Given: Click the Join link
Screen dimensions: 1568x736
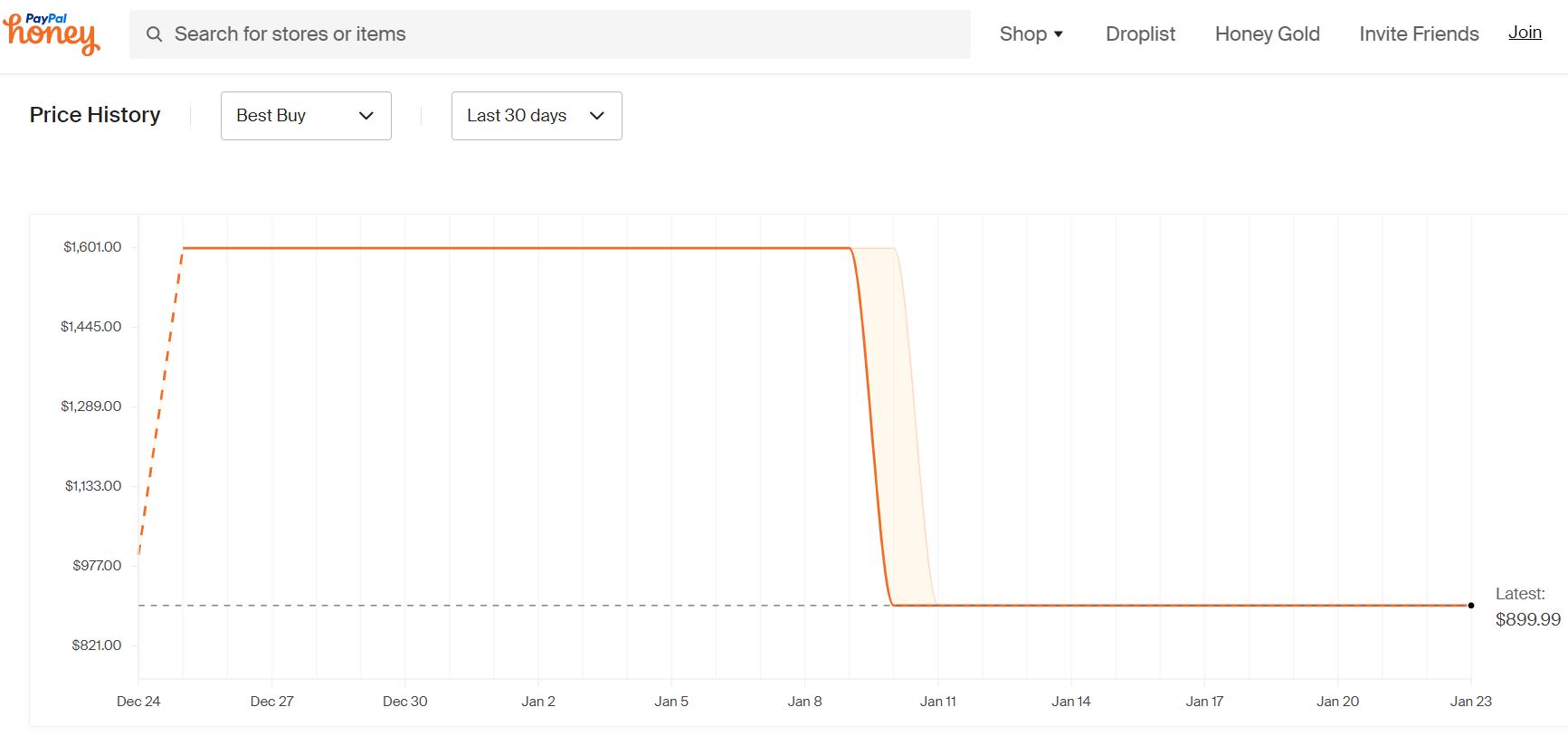Looking at the screenshot, I should [1525, 33].
